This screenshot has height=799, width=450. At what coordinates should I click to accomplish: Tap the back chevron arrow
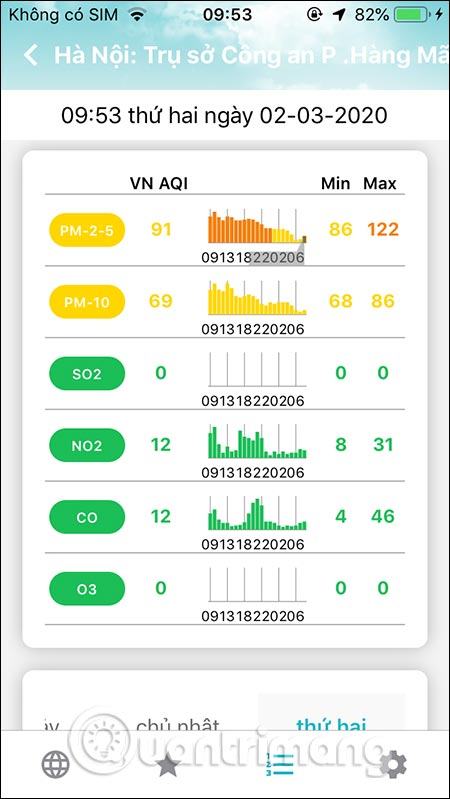pyautogui.click(x=31, y=55)
